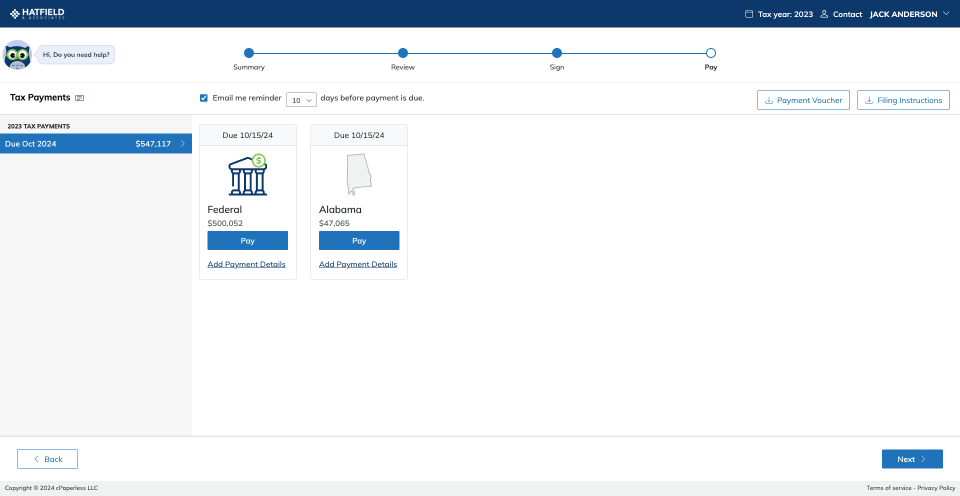Click Alabama card's Due 10/15/24 header
The height and width of the screenshot is (496, 960).
pos(359,135)
